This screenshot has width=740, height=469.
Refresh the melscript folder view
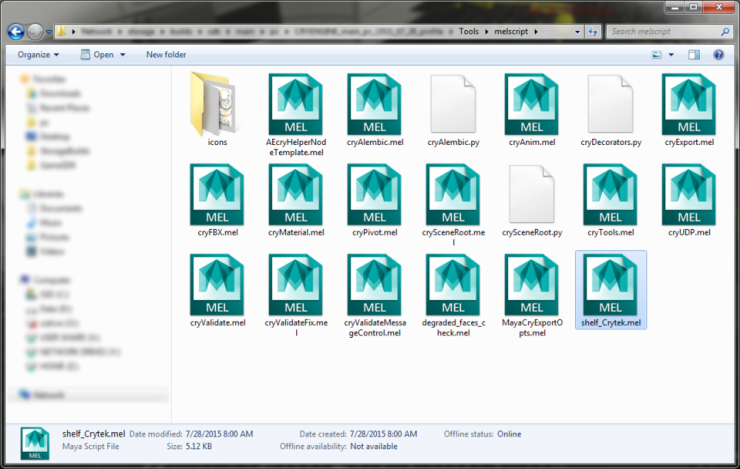593,32
